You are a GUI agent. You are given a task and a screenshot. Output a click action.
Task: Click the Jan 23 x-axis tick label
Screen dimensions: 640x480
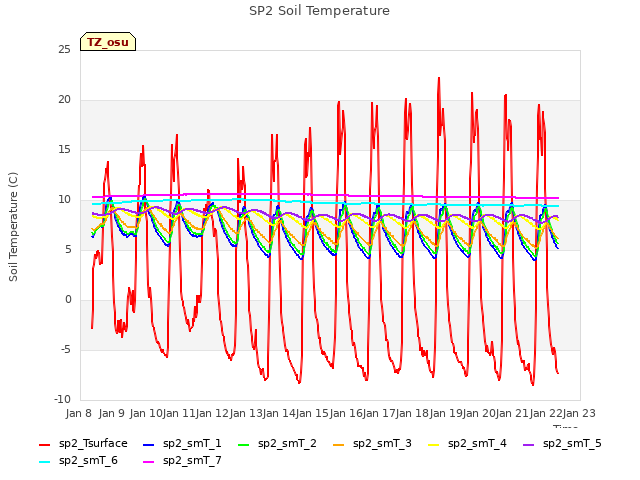point(579,413)
